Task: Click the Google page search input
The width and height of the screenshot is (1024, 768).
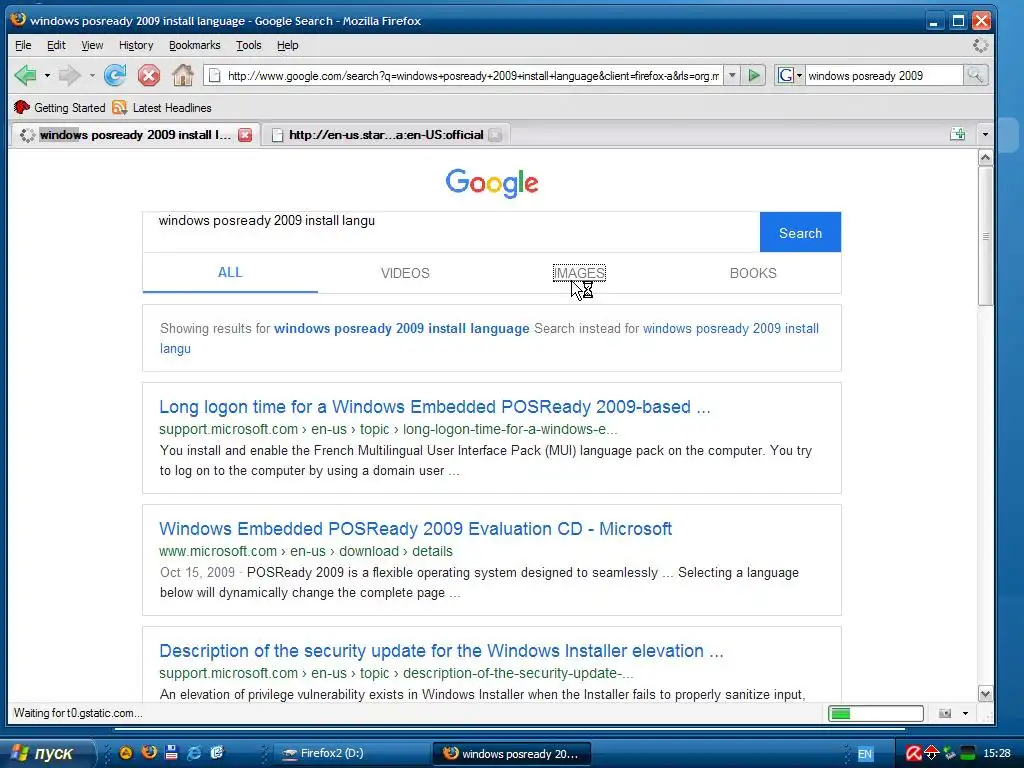Action: [x=451, y=232]
